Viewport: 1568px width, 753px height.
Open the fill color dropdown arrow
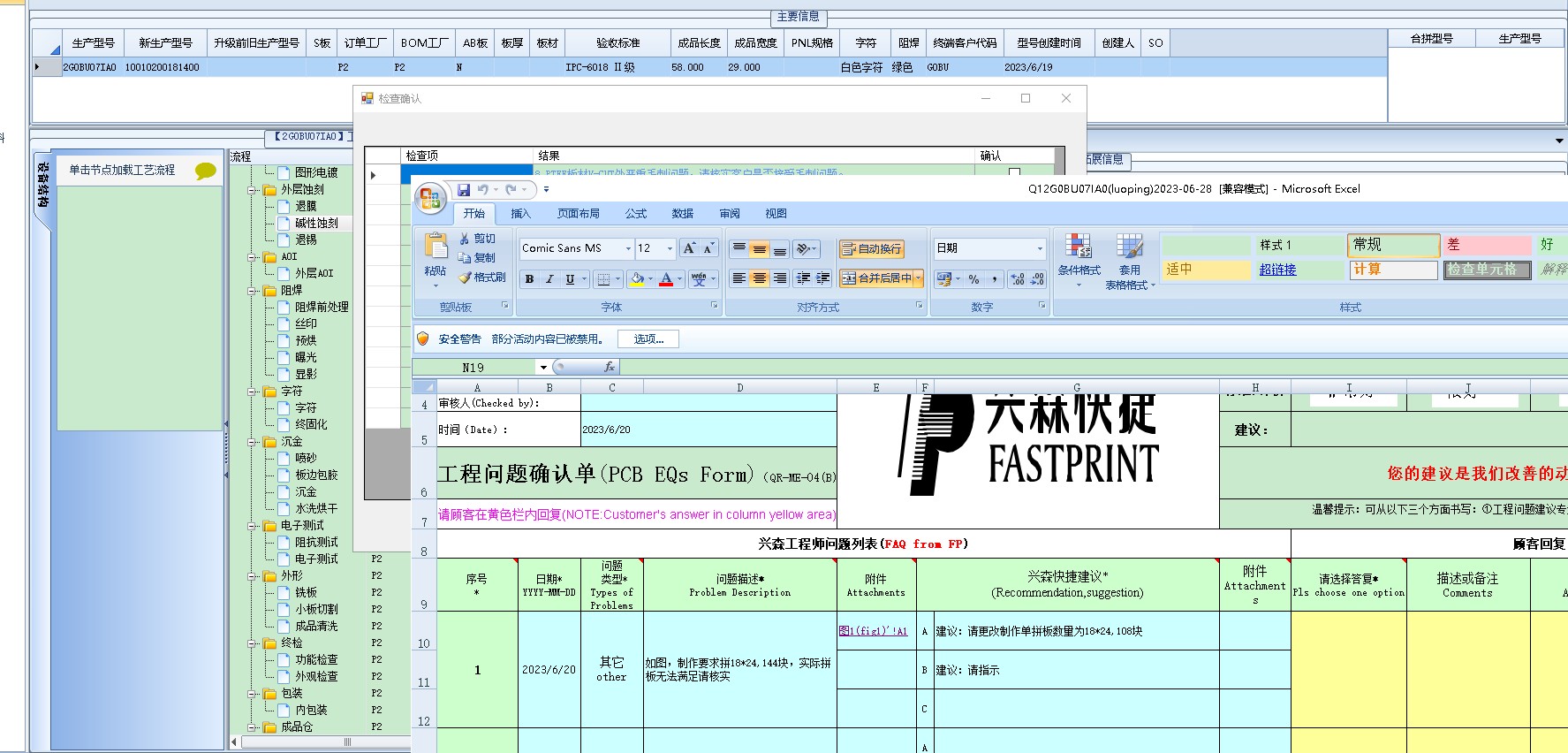pos(651,279)
